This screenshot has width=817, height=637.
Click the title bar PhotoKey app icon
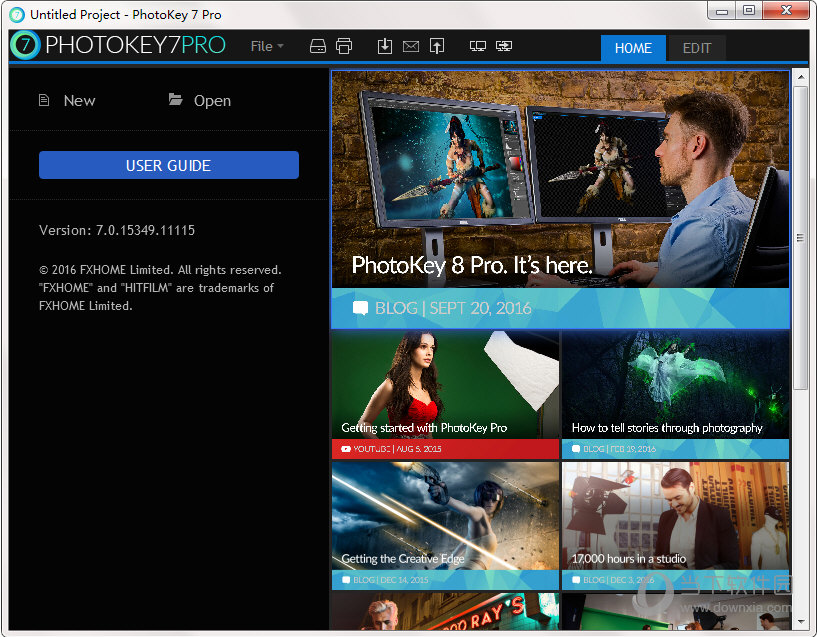[17, 15]
